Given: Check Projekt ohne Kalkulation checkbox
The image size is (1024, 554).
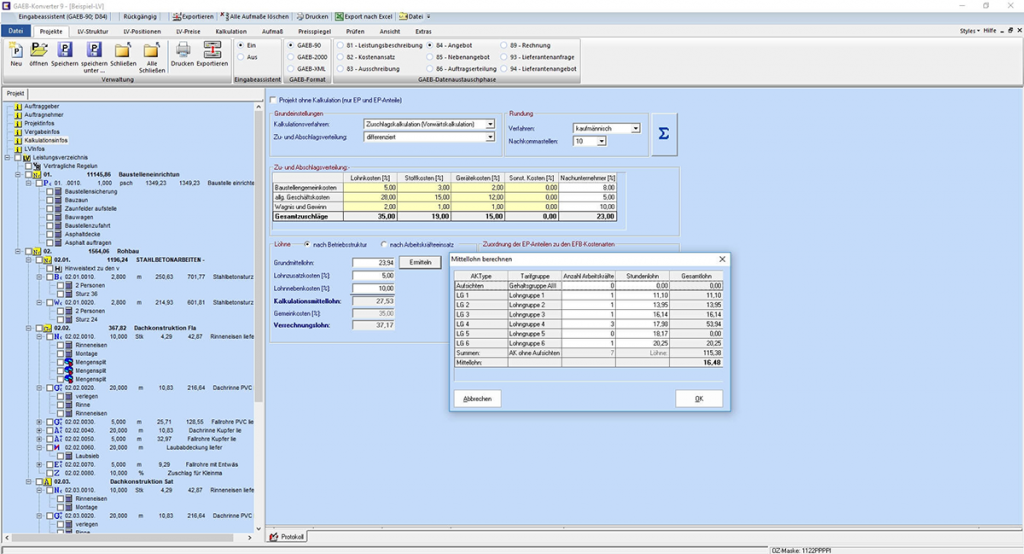Looking at the screenshot, I should [274, 101].
